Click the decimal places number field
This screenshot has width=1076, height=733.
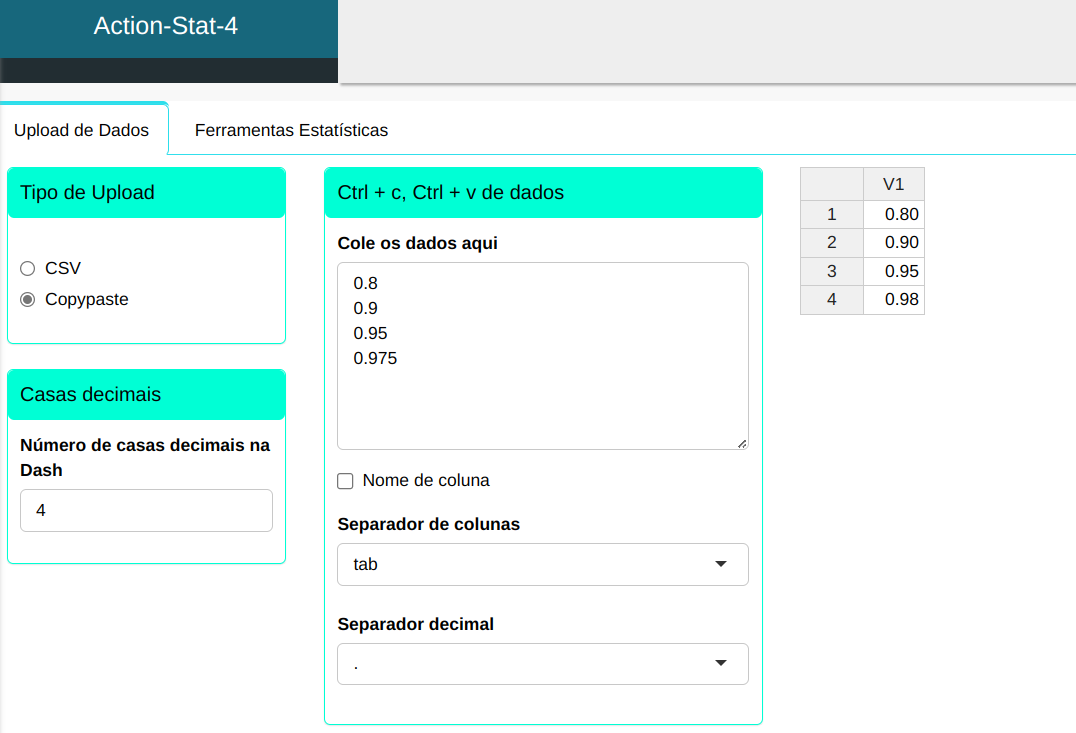(x=146, y=510)
